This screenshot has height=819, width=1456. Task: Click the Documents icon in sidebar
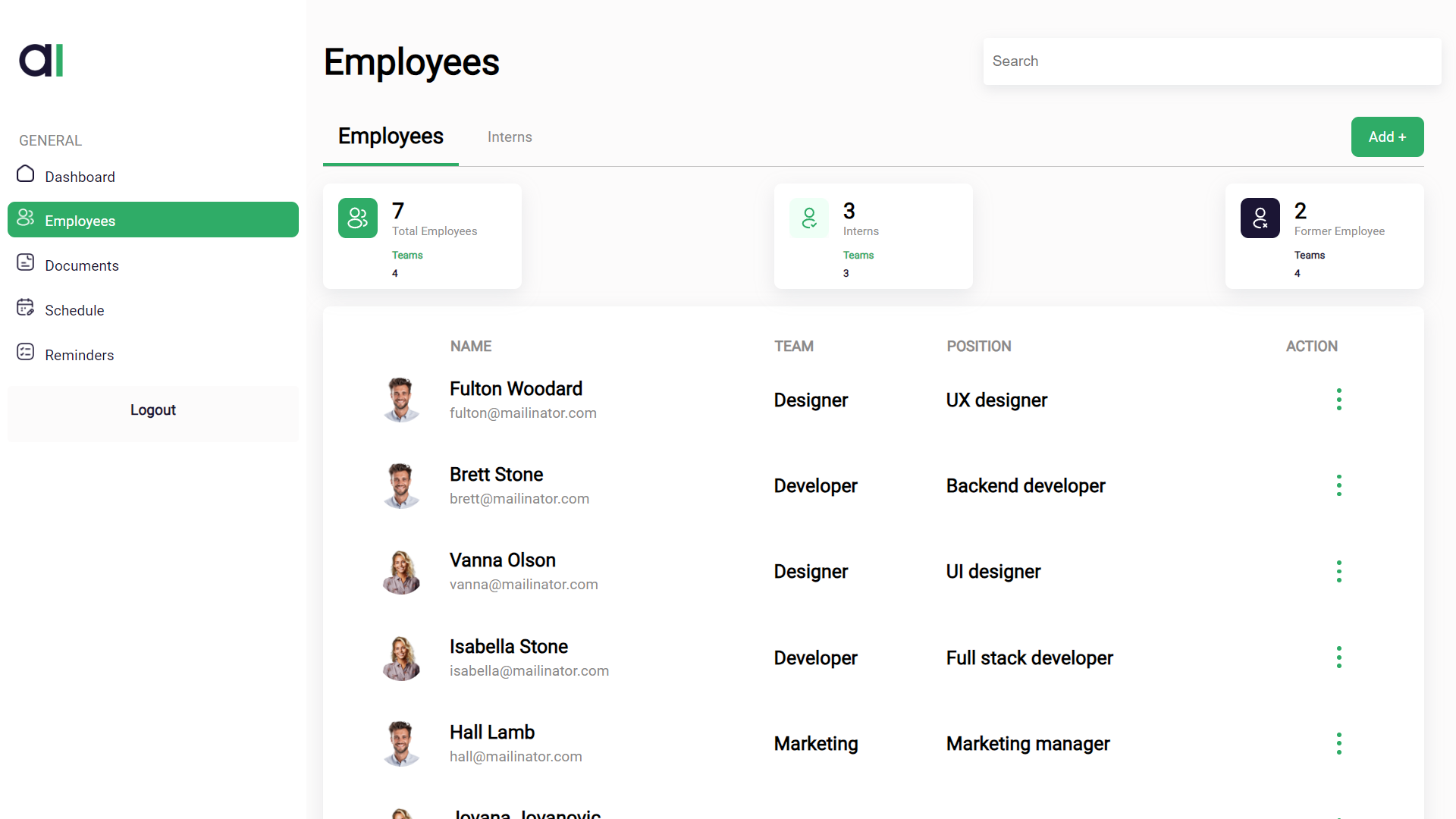(x=26, y=262)
